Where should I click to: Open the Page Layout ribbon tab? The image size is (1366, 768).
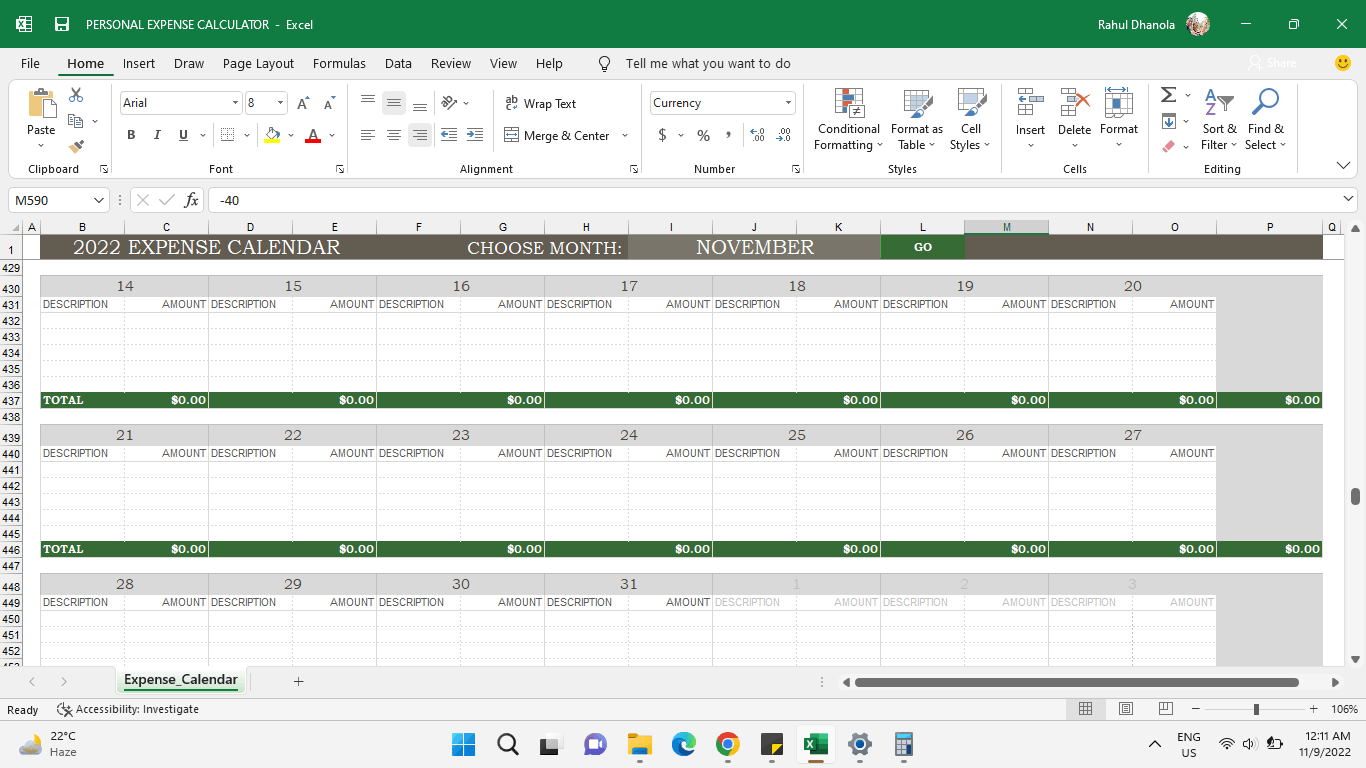258,64
